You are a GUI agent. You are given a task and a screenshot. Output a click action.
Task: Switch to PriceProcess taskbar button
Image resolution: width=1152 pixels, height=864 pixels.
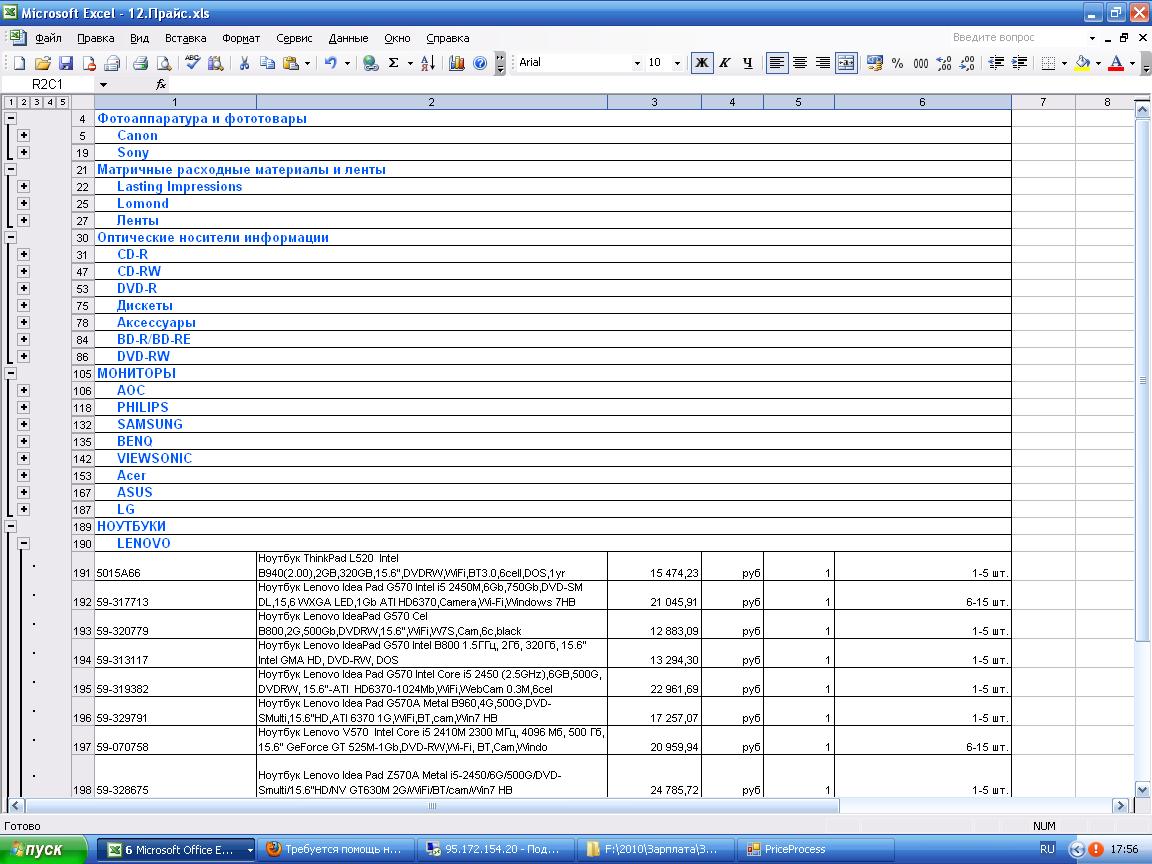(x=818, y=849)
